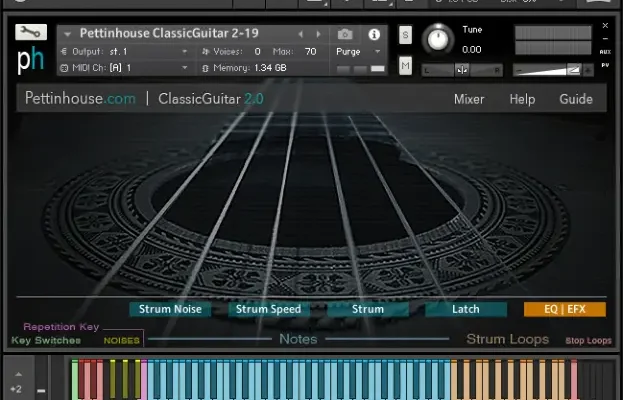
Task: Click the wrench edit instrument icon
Action: click(x=31, y=32)
